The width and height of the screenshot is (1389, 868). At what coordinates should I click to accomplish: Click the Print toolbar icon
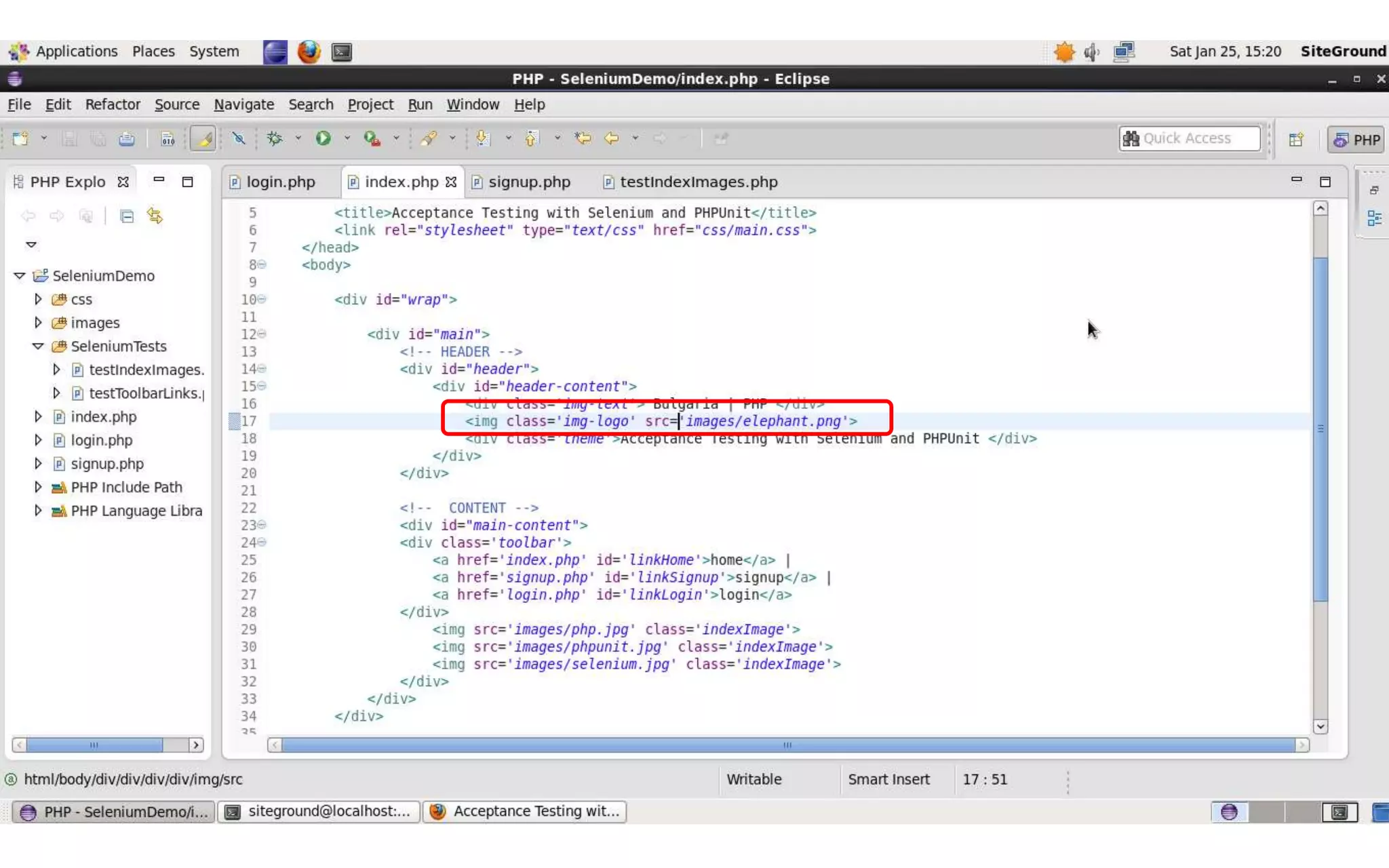click(127, 139)
